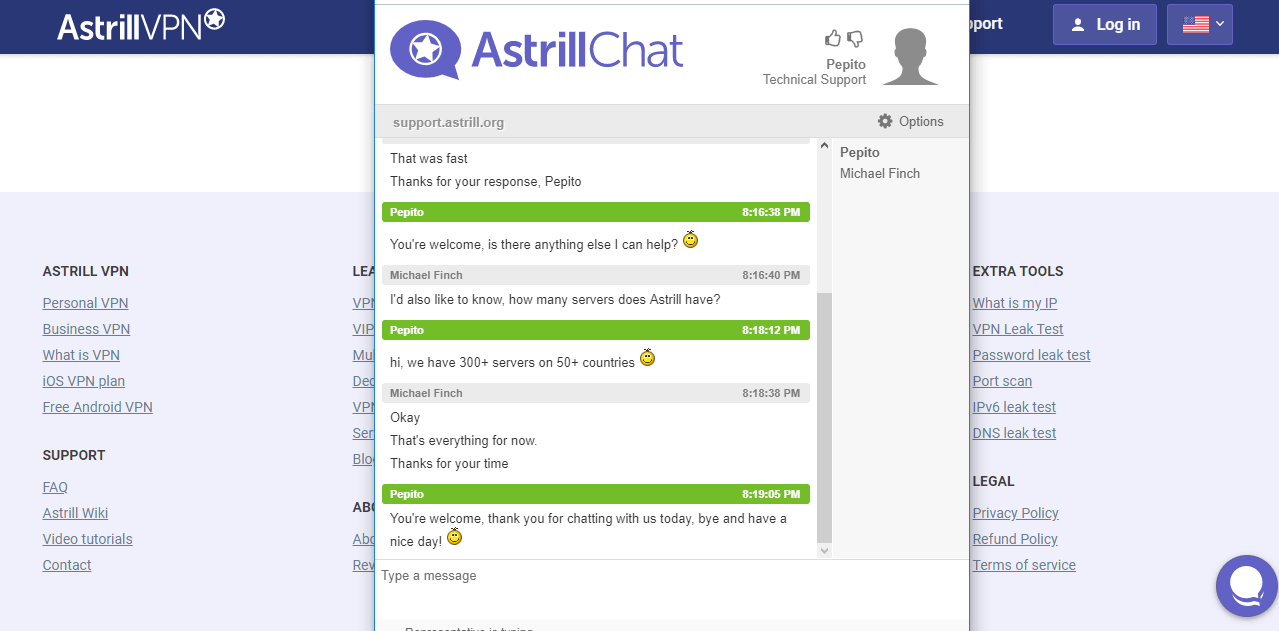Image resolution: width=1279 pixels, height=631 pixels.
Task: Open the Terms of service link
Action: click(1024, 565)
